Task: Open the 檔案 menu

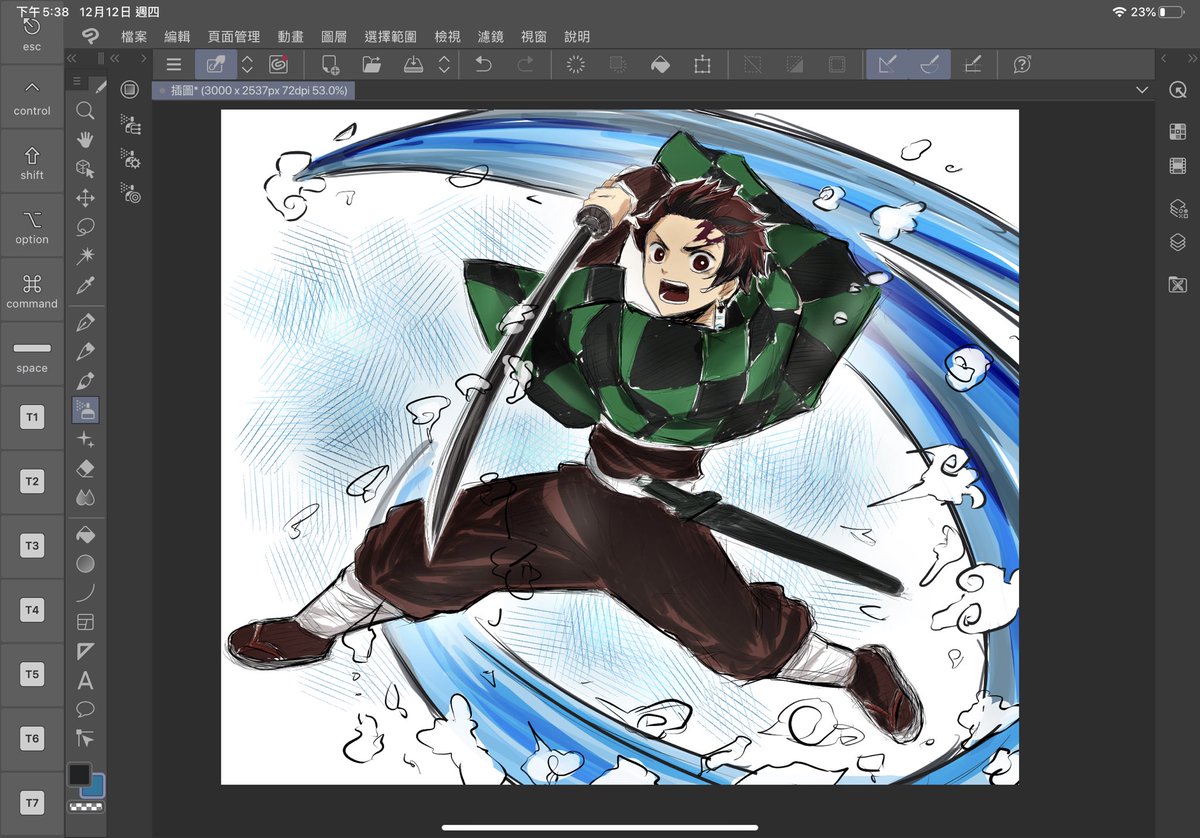Action: pyautogui.click(x=134, y=36)
